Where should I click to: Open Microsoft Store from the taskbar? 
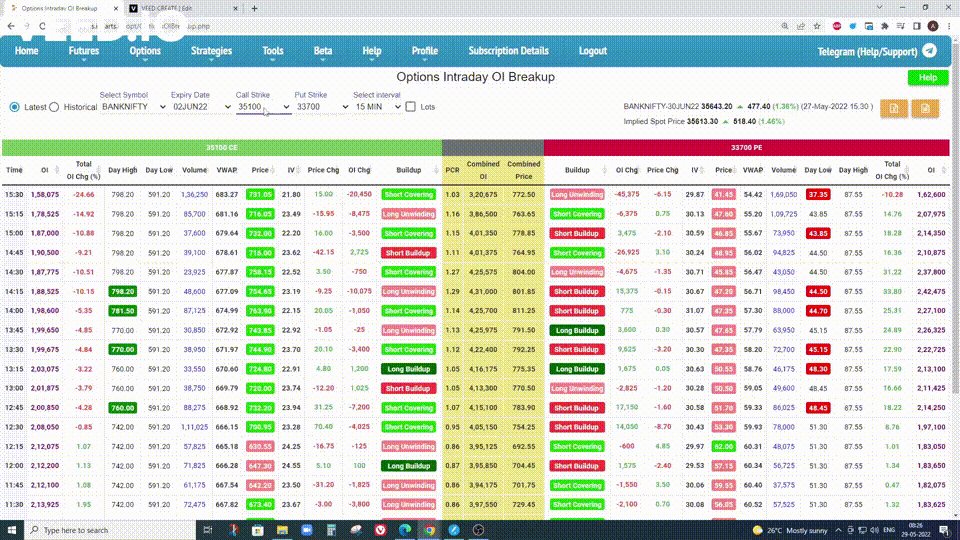[257, 530]
